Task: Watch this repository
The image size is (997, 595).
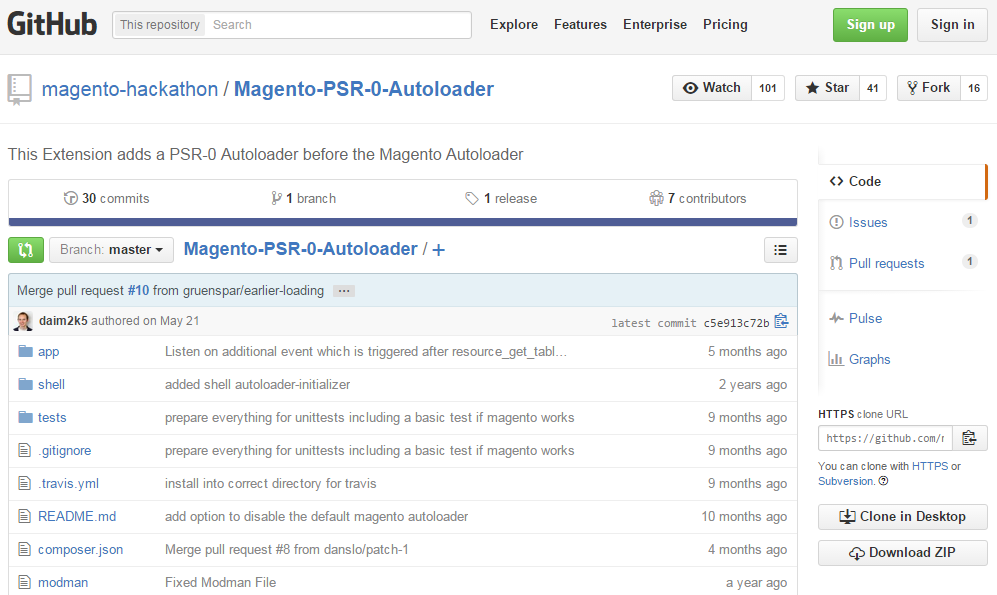Action: point(712,88)
